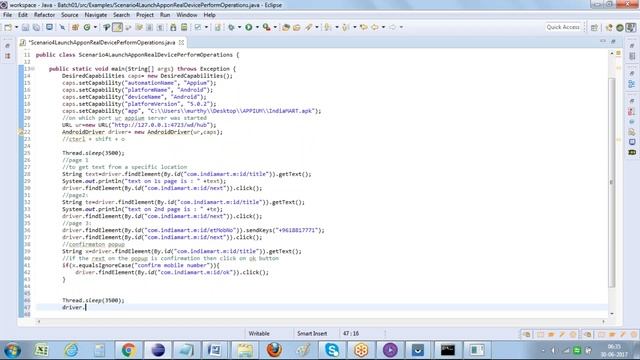Click the Search flashlight toolbar icon

(309, 27)
